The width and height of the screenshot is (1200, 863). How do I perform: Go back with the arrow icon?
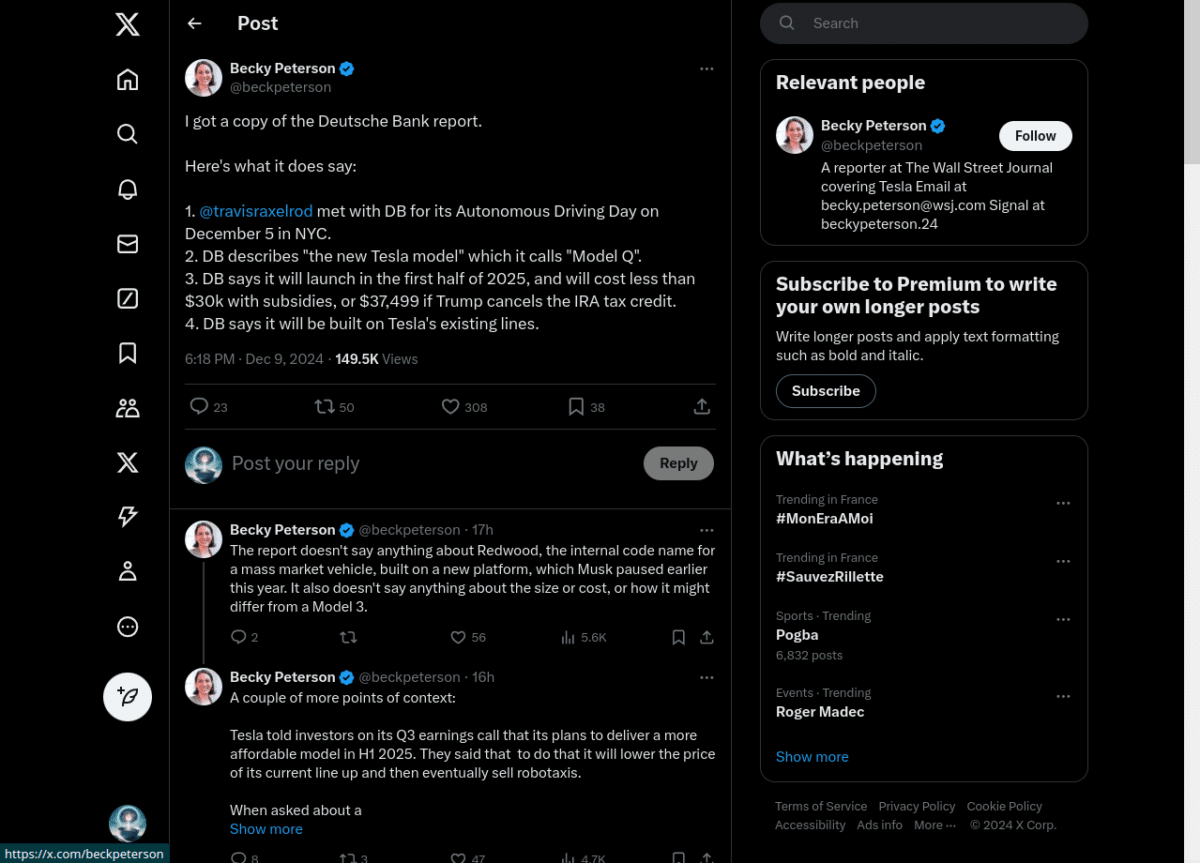[x=194, y=23]
